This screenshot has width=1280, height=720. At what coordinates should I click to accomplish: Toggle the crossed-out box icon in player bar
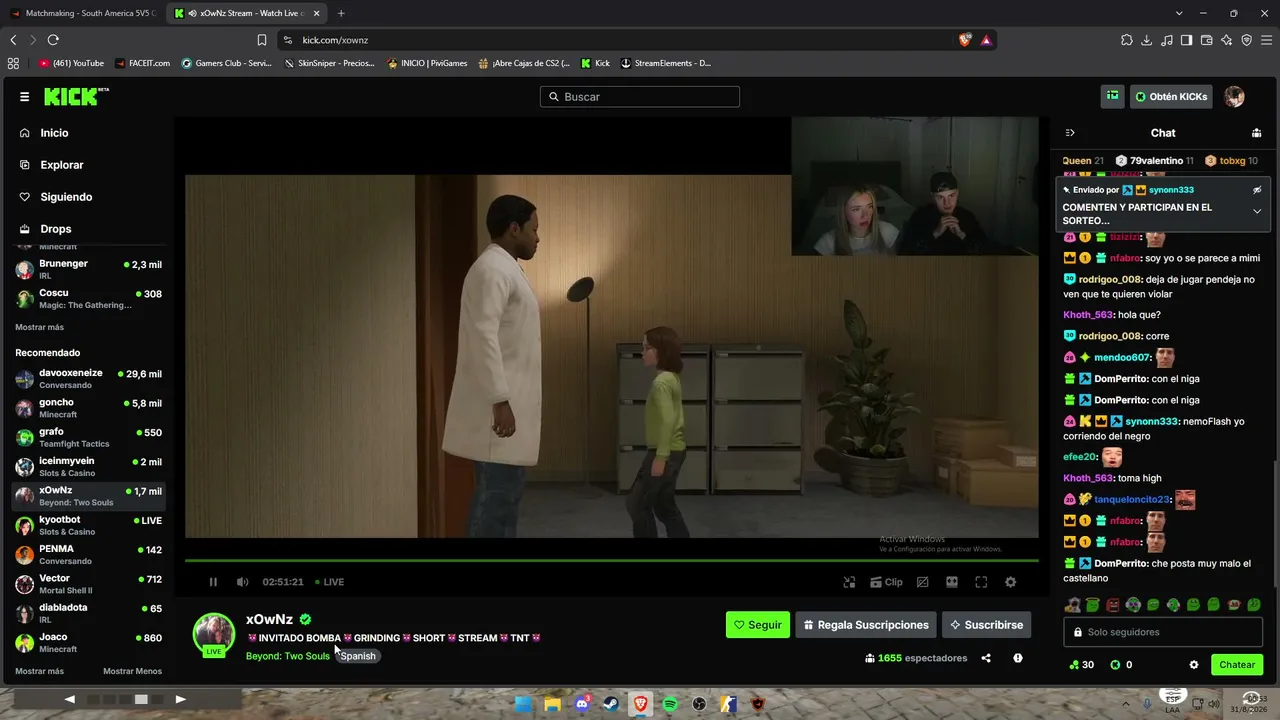click(922, 582)
